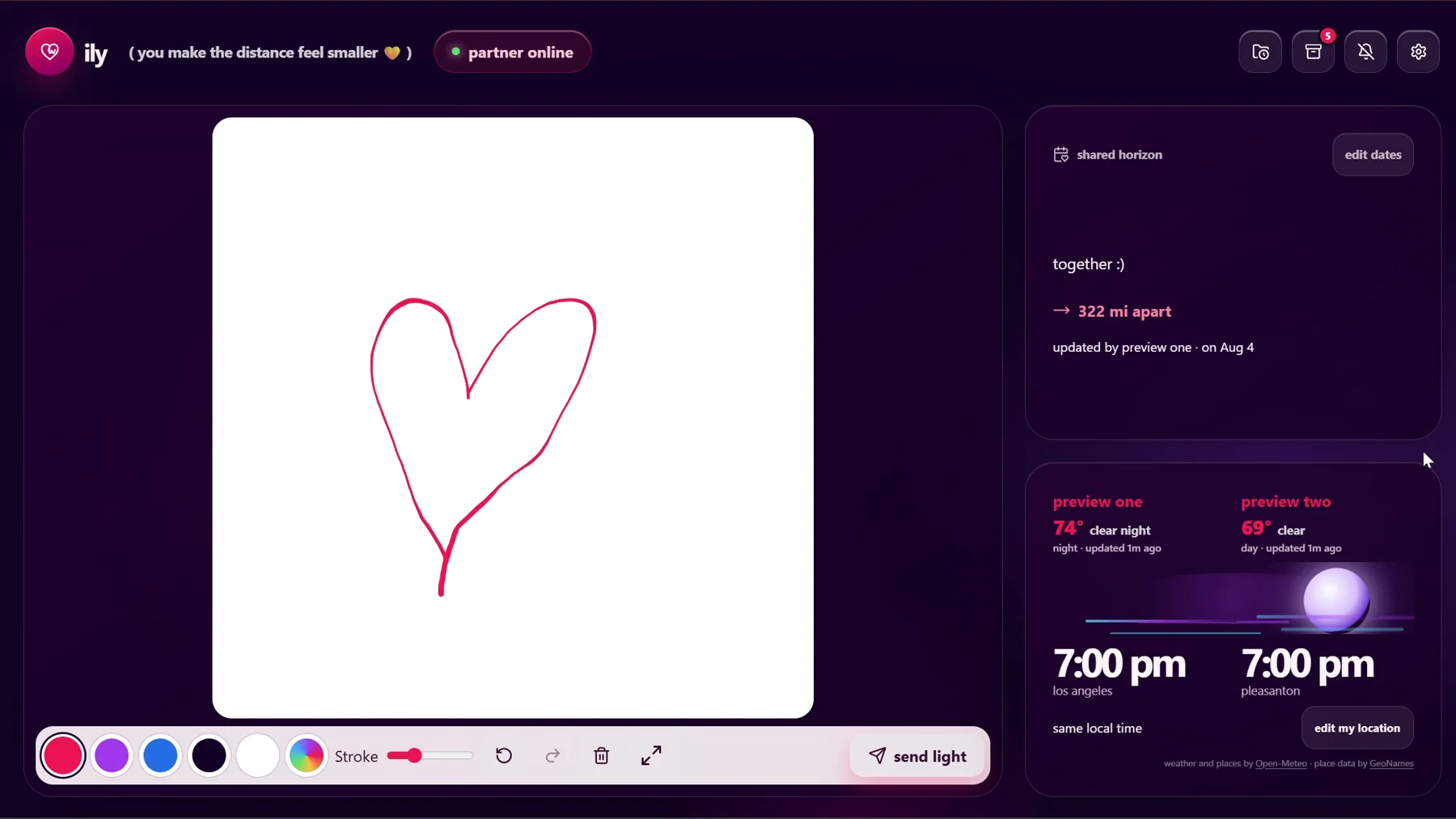Click the 7:00 pm los angeles time

pyautogui.click(x=1120, y=664)
